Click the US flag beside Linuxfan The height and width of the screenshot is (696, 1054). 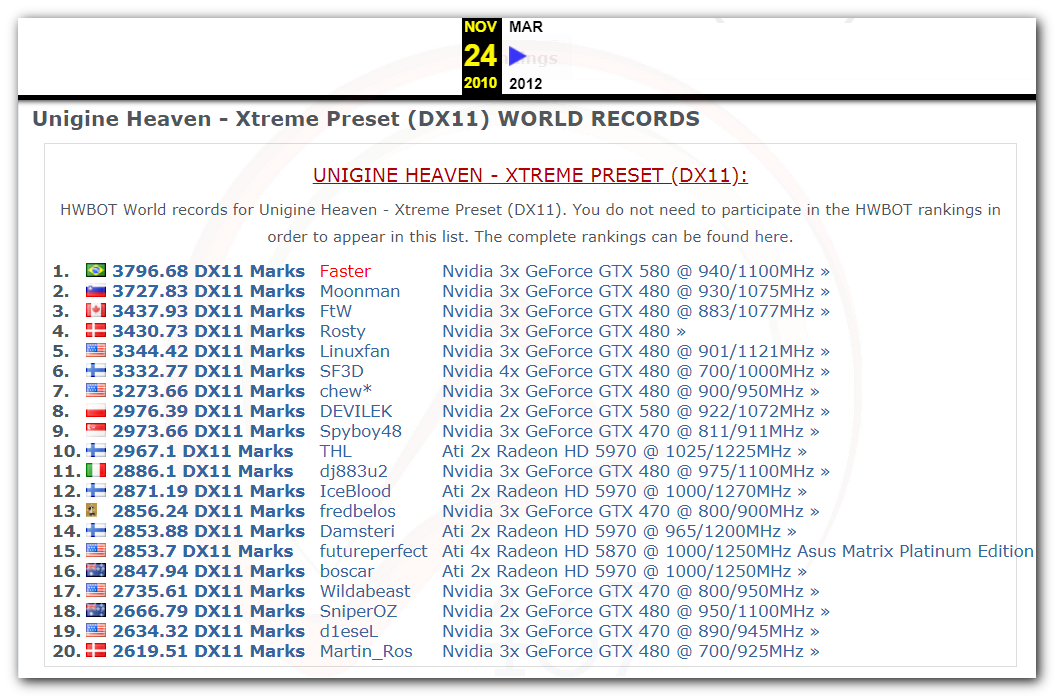95,350
